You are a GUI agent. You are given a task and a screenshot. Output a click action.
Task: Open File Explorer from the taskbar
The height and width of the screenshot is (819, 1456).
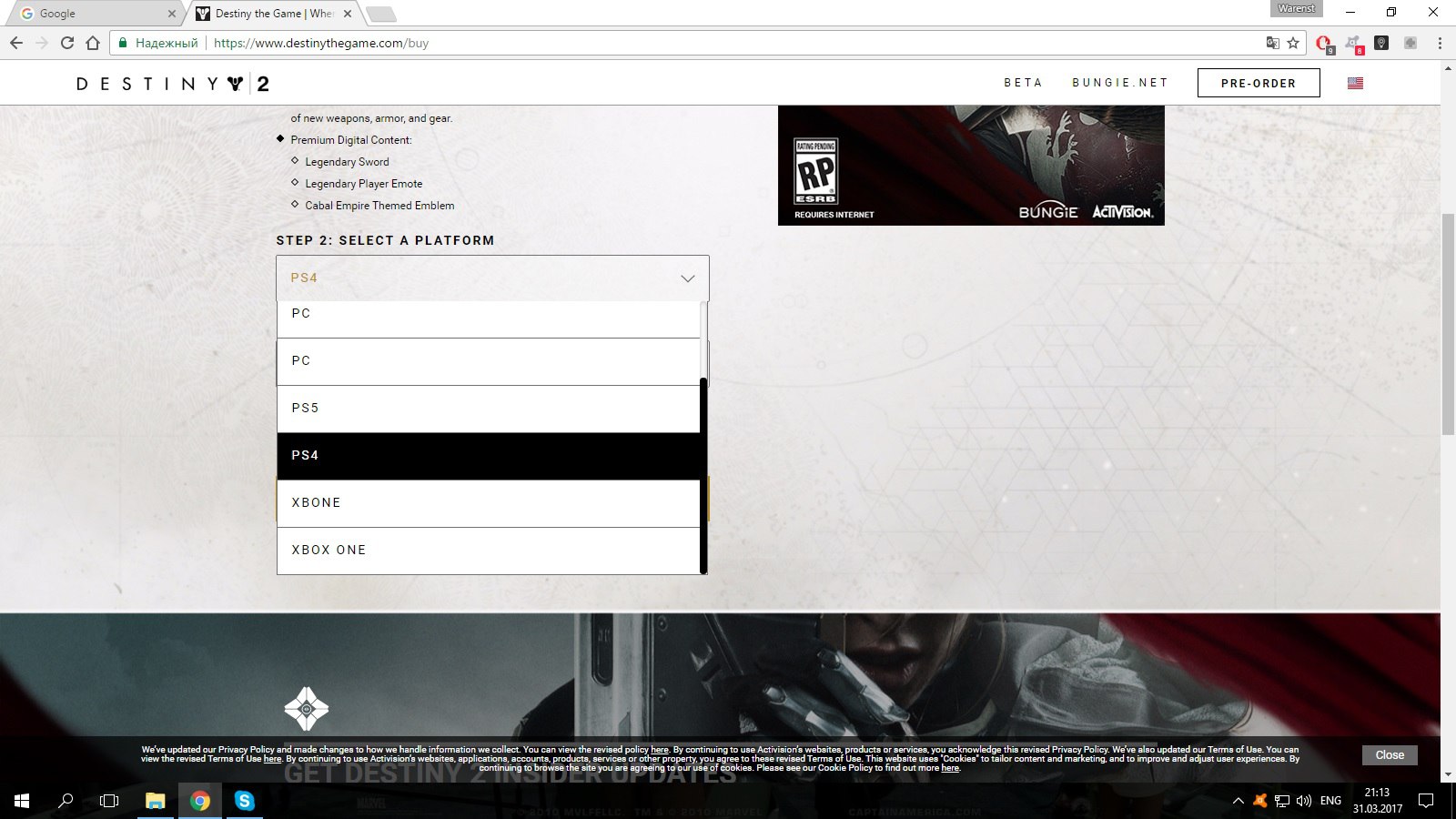coord(156,801)
